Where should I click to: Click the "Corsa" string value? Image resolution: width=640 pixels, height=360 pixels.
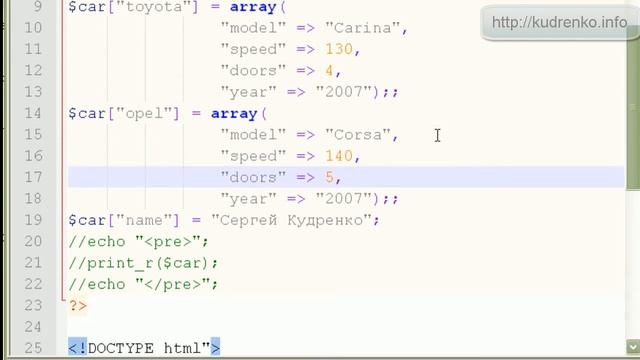(358, 135)
